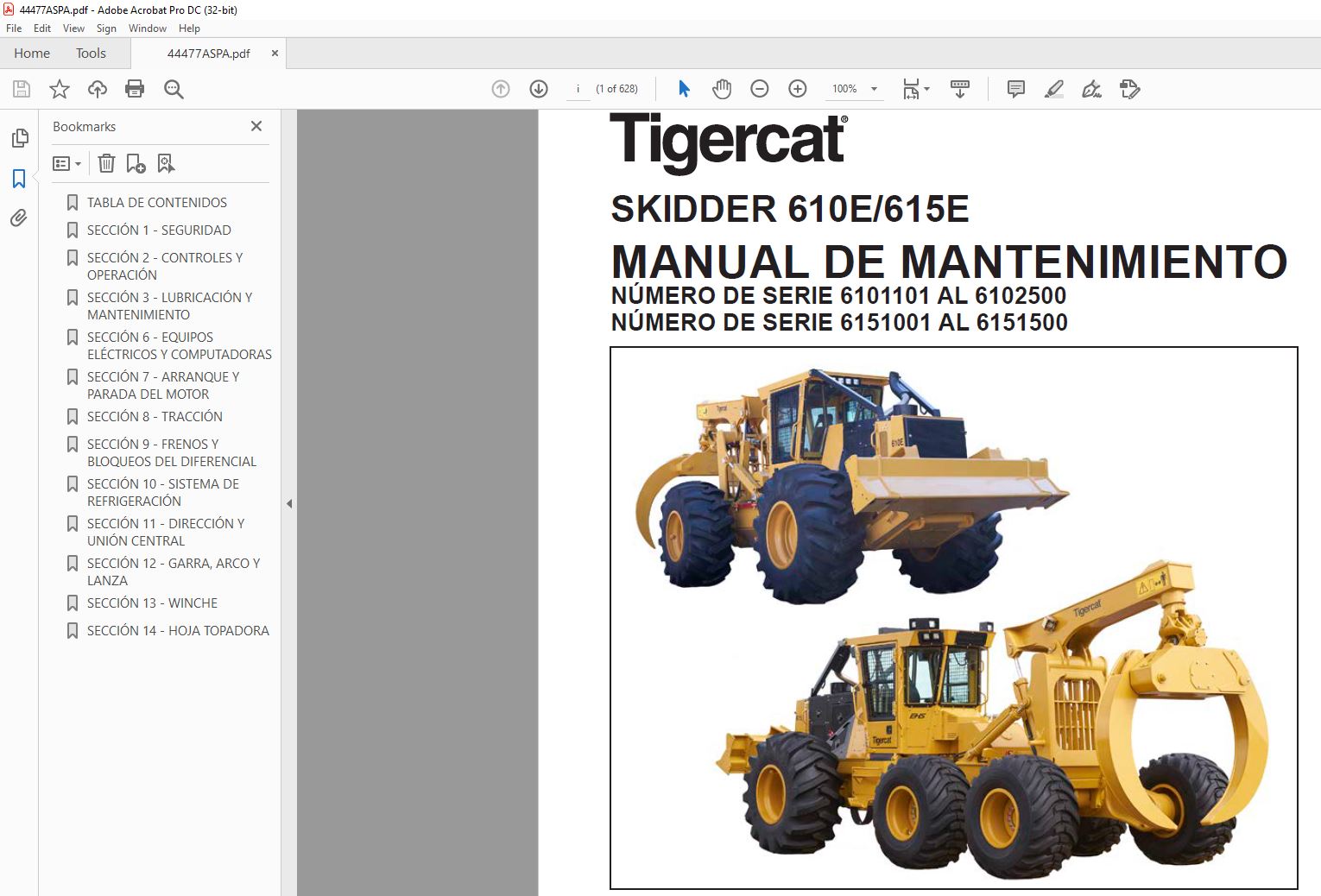The height and width of the screenshot is (896, 1321).
Task: Open SECCIÓN 13 - WINCHE bookmark
Action: (152, 603)
